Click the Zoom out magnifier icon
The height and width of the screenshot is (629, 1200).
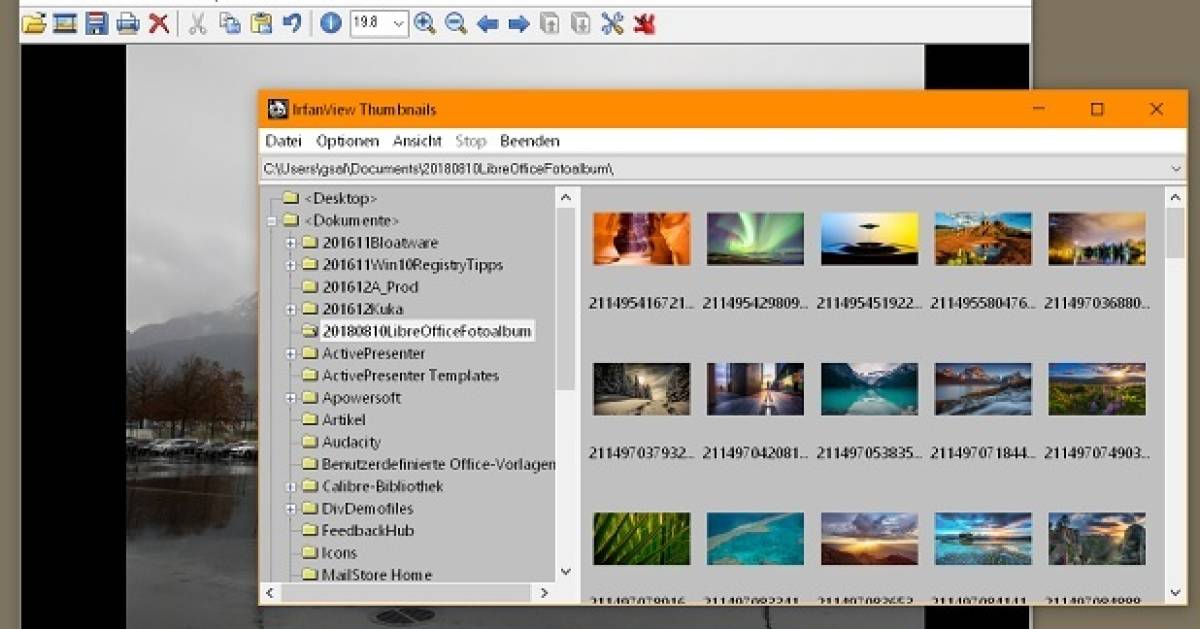coord(456,23)
